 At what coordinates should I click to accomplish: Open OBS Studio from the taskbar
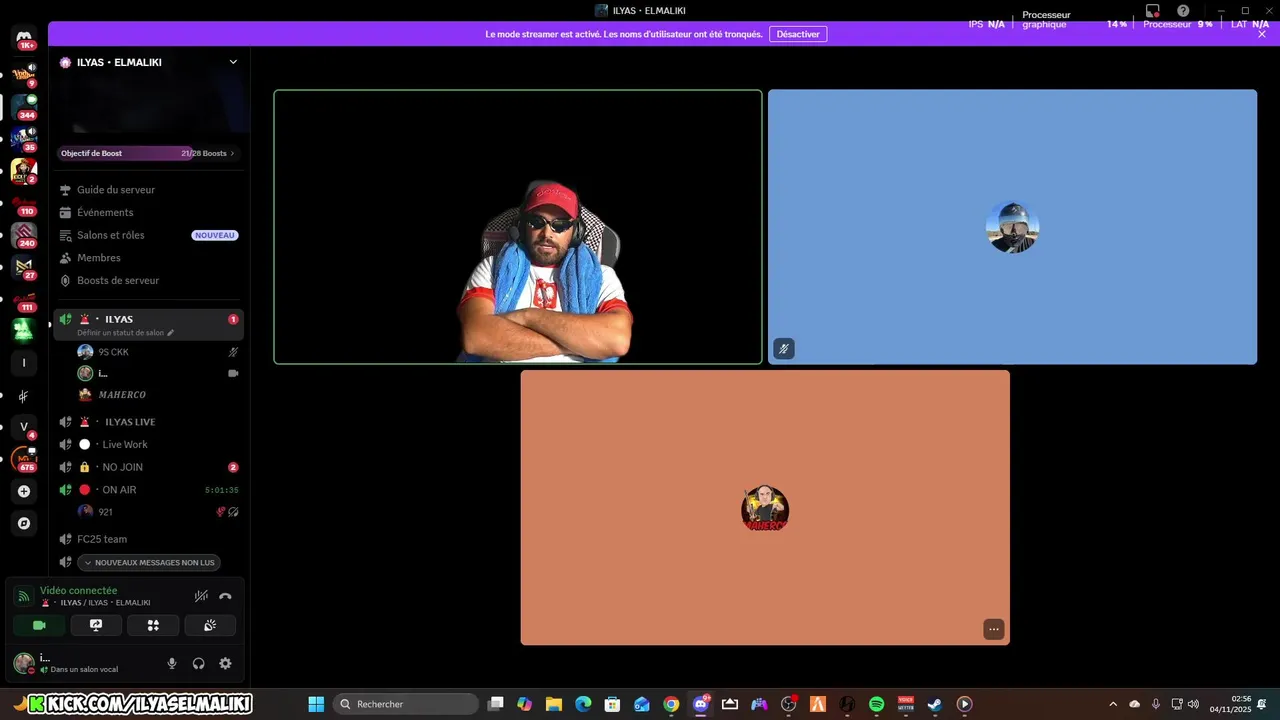[x=789, y=704]
